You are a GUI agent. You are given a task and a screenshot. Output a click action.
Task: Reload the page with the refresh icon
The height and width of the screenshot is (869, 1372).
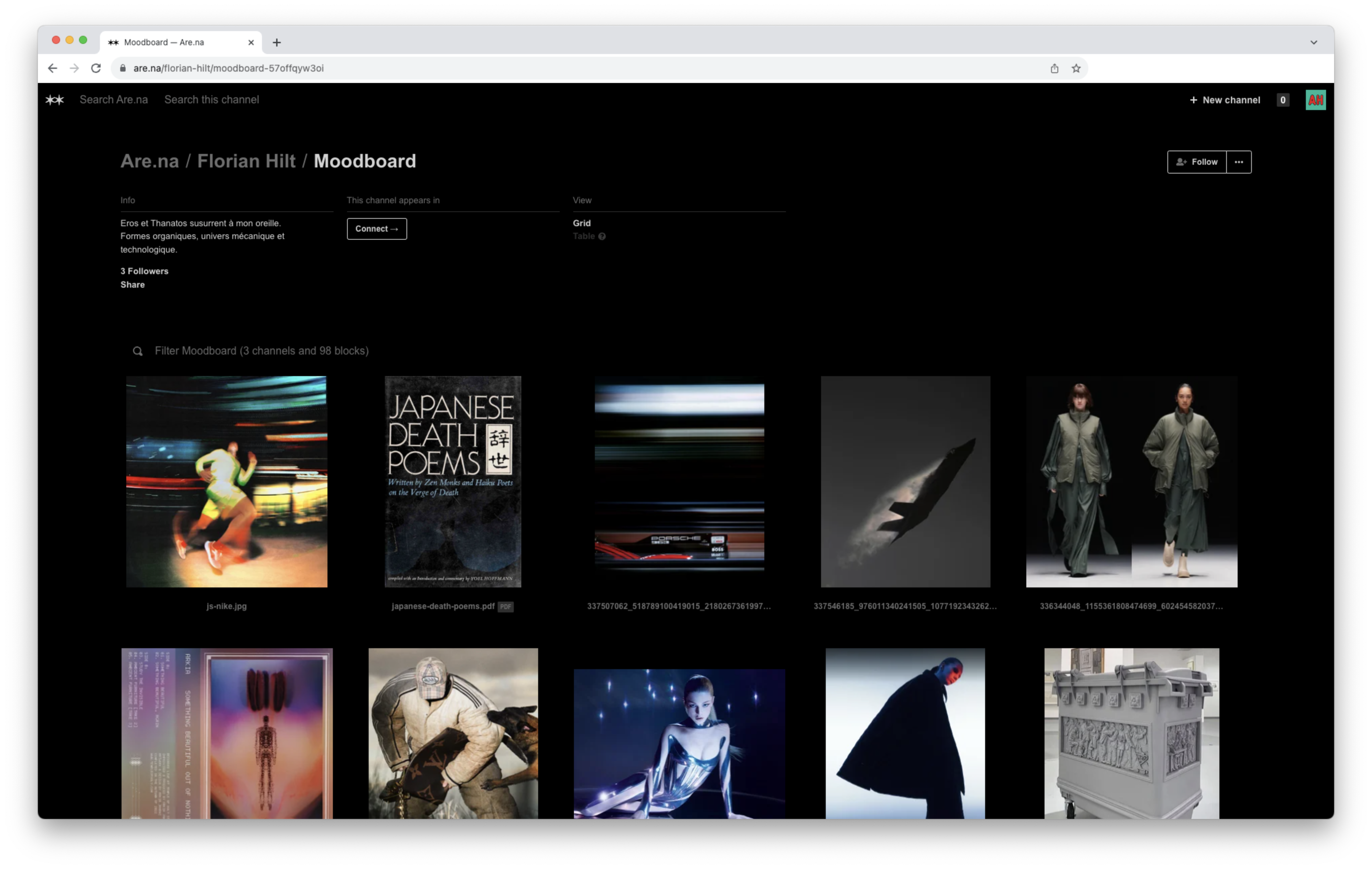96,69
